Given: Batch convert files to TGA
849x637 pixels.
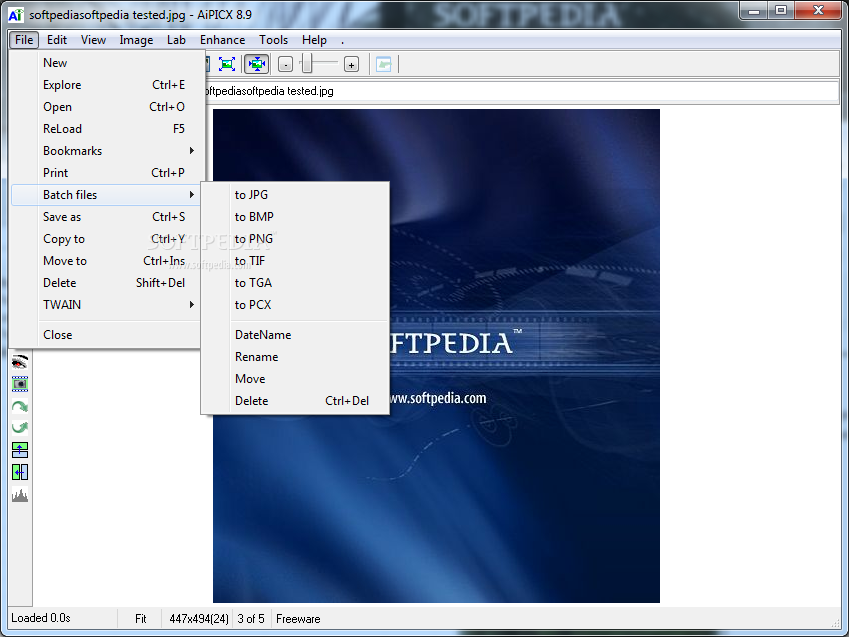Looking at the screenshot, I should point(295,283).
